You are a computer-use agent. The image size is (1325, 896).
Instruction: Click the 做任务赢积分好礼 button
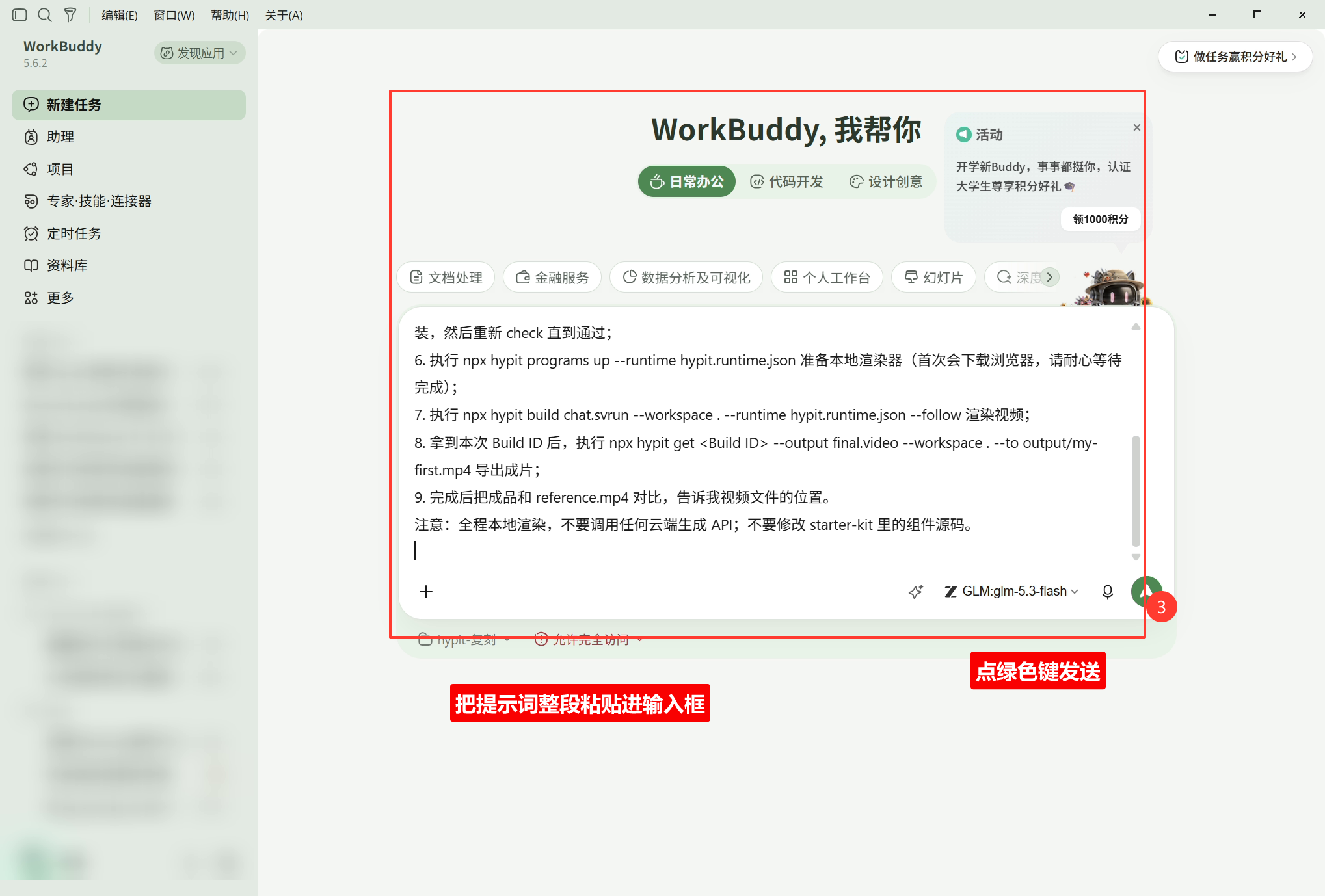point(1235,57)
